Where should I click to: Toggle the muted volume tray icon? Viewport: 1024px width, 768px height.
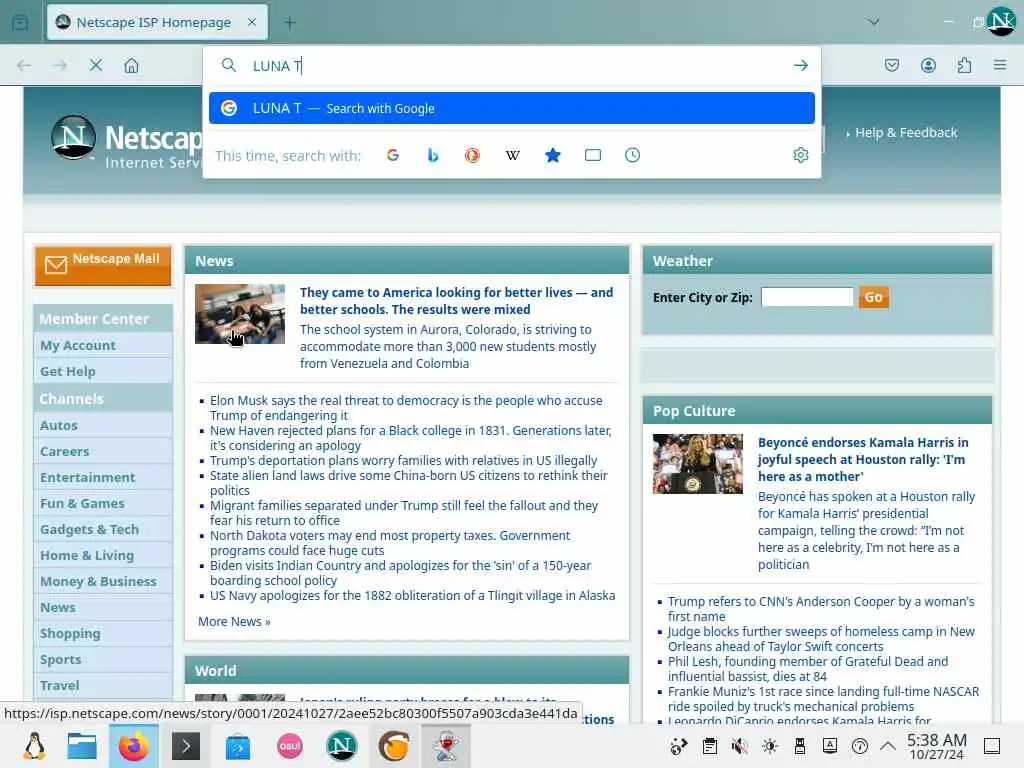739,746
